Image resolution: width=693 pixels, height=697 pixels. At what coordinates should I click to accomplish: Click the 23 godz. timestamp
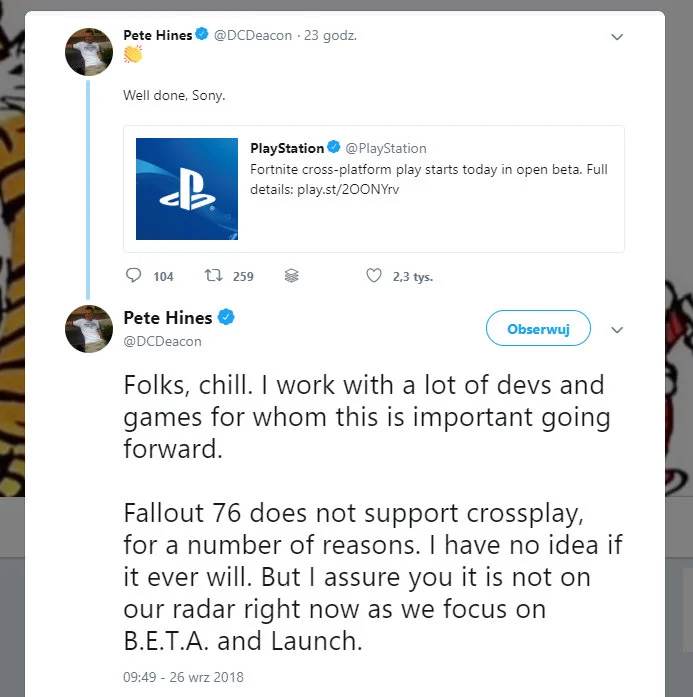pyautogui.click(x=333, y=35)
